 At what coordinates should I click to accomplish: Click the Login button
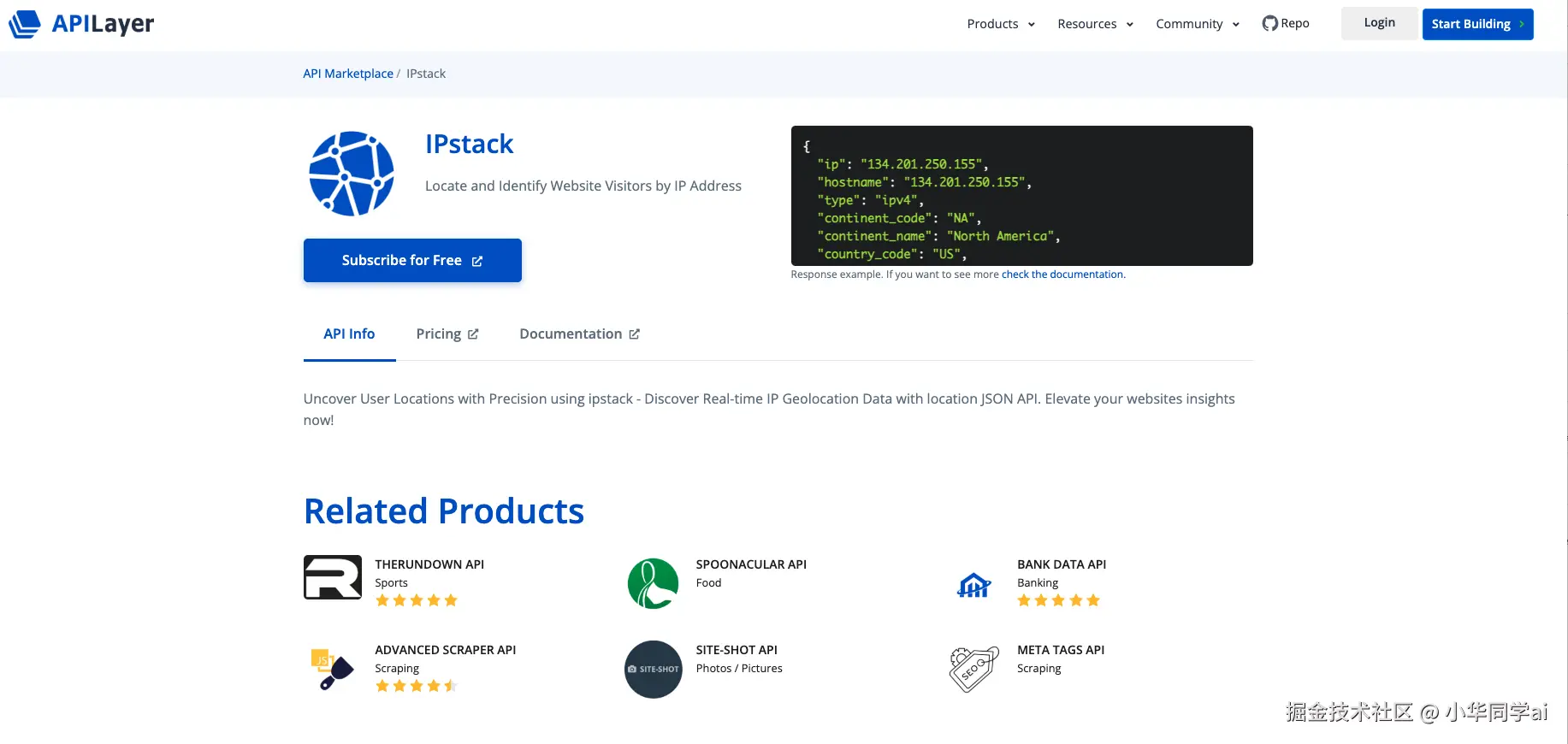1379,23
